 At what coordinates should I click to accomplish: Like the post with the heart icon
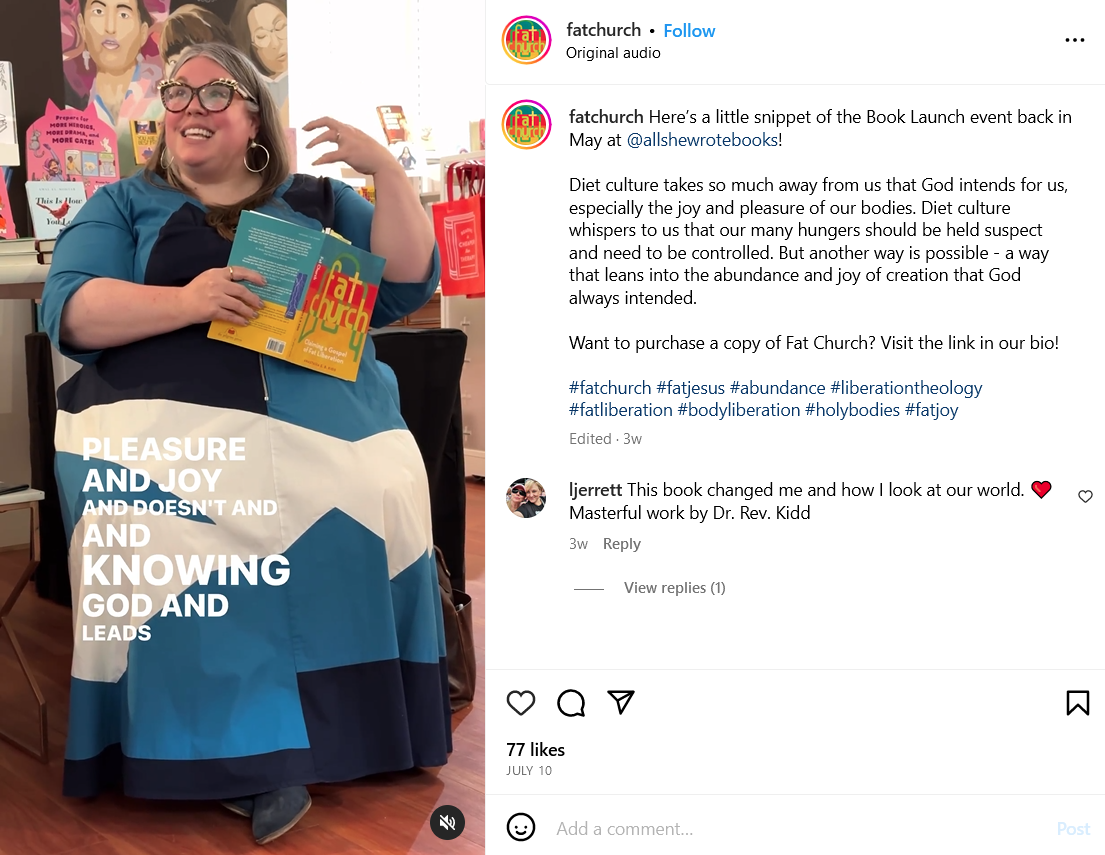(x=521, y=703)
